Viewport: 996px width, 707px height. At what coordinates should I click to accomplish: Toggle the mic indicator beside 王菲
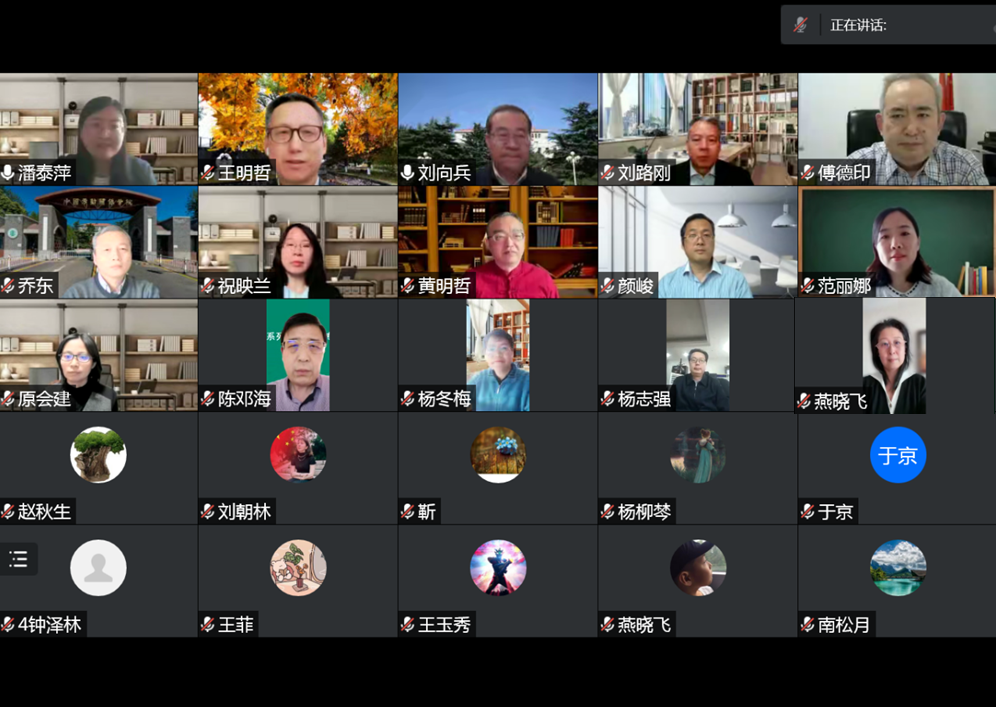(208, 625)
